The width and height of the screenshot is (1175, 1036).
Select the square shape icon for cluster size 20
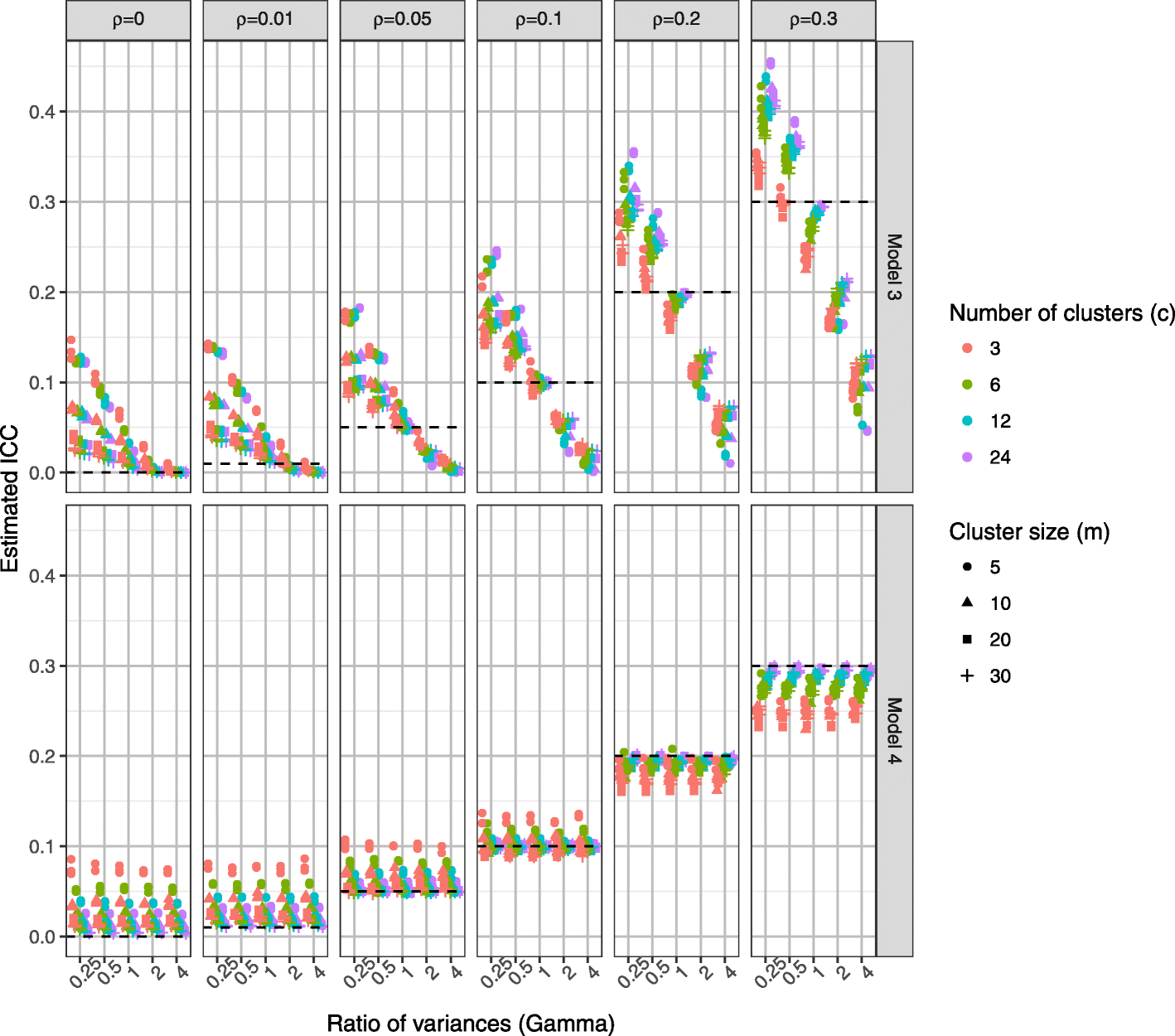pyautogui.click(x=967, y=639)
